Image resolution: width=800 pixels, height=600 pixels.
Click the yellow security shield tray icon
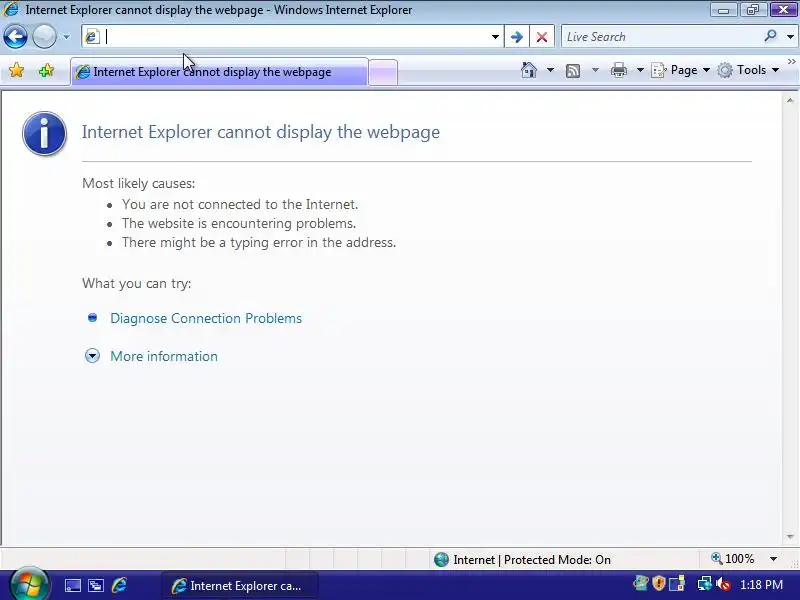(x=659, y=583)
